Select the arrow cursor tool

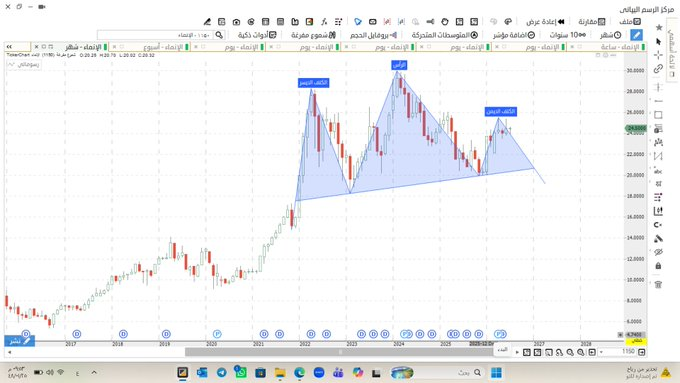658,42
